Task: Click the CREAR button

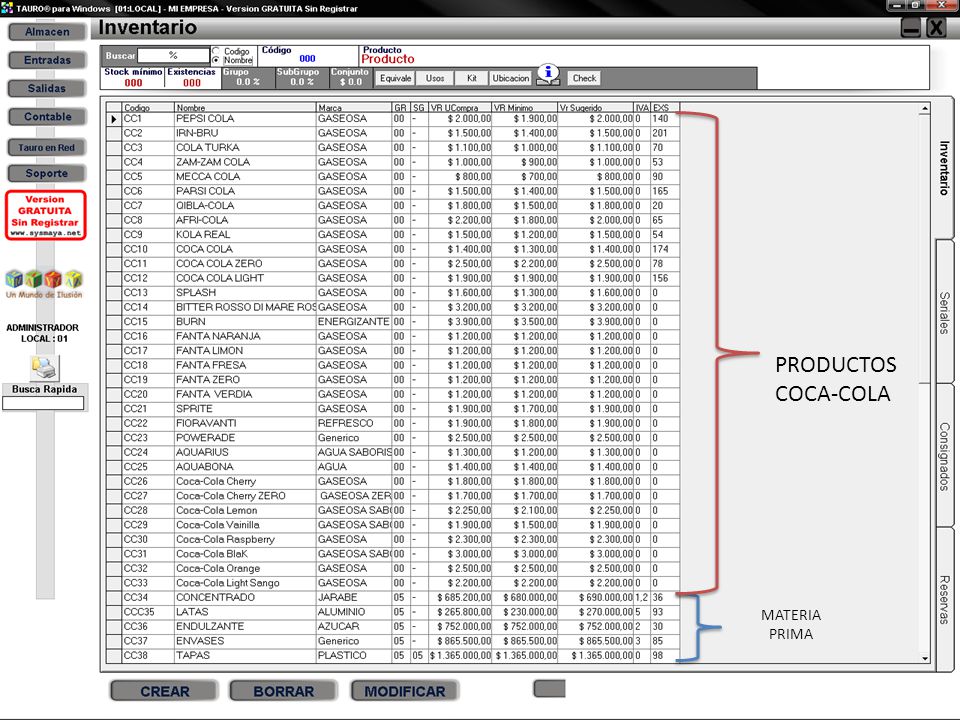Action: tap(164, 691)
